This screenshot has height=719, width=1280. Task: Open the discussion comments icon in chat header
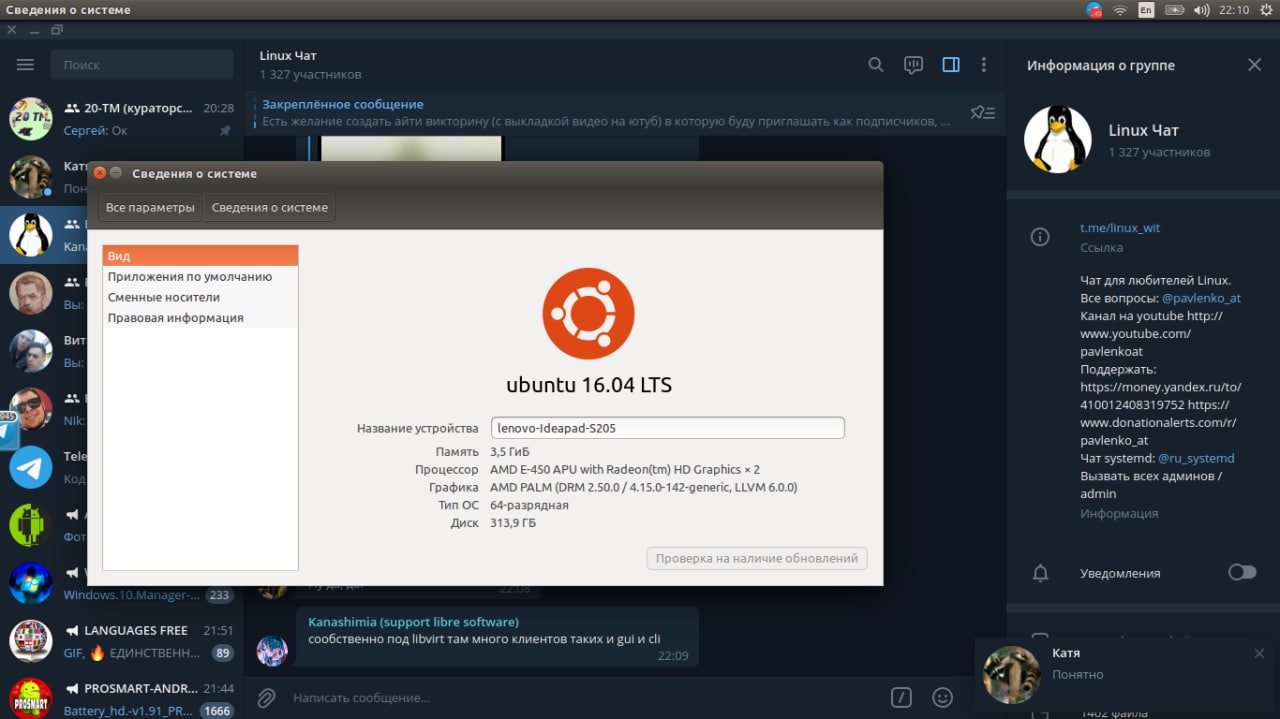coord(913,65)
